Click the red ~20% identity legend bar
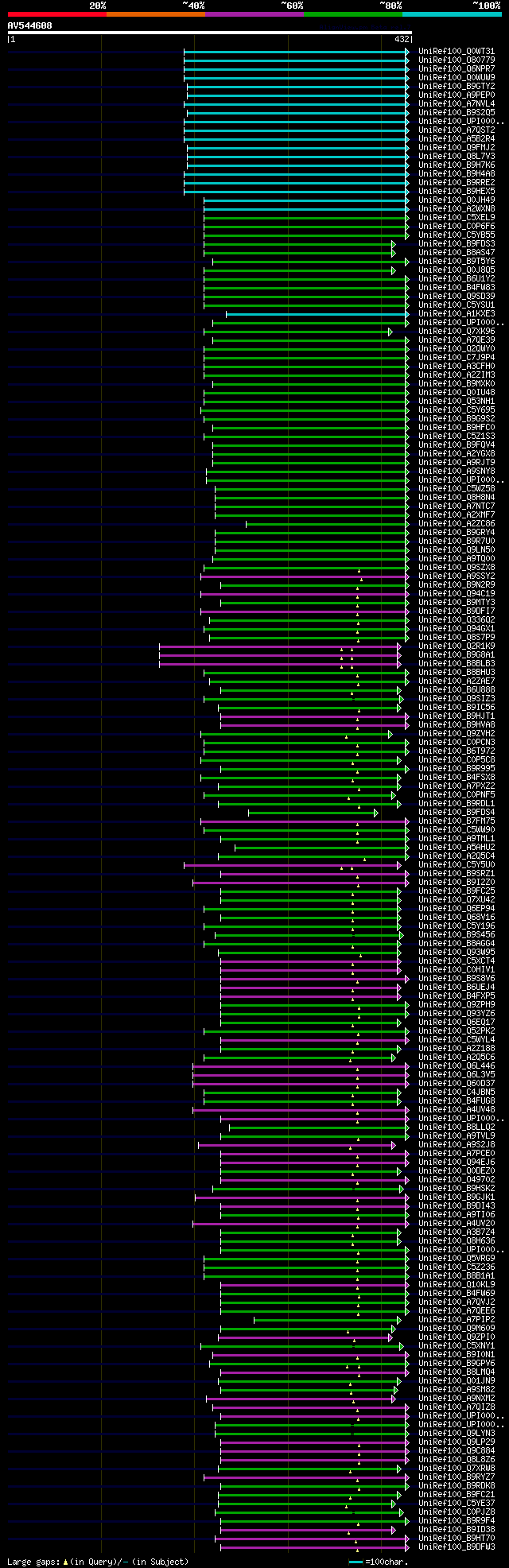Image resolution: width=509 pixels, height=1568 pixels. pos(57,14)
